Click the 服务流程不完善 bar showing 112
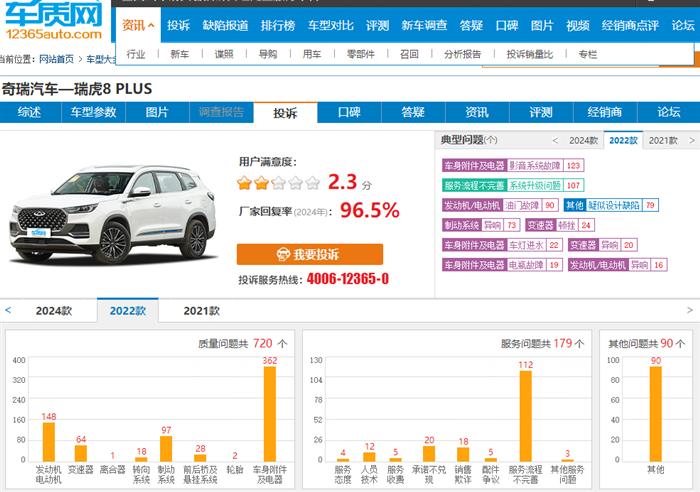The image size is (700, 492). [525, 416]
